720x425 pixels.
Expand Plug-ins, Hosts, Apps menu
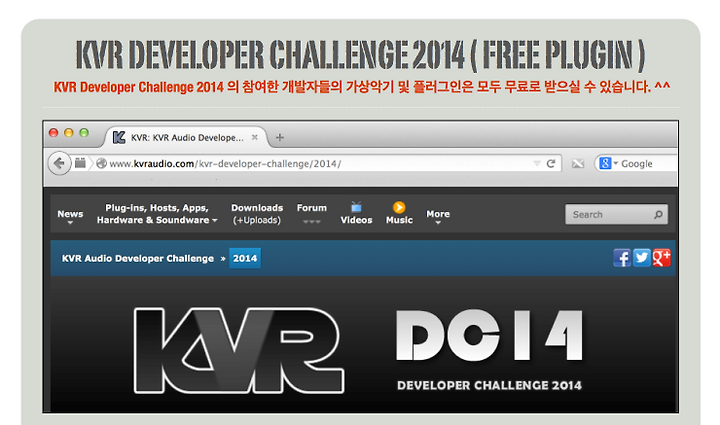(x=157, y=214)
